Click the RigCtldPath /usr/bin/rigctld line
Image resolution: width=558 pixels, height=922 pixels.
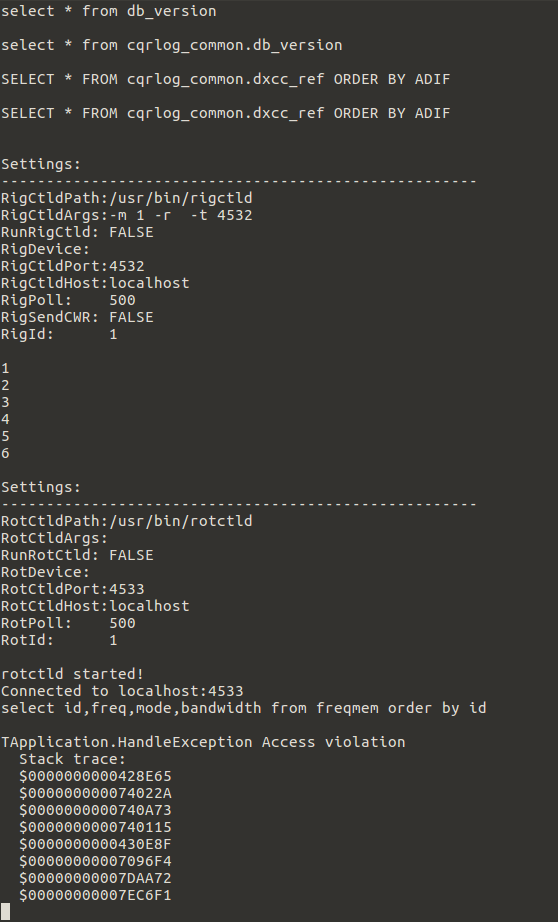126,198
